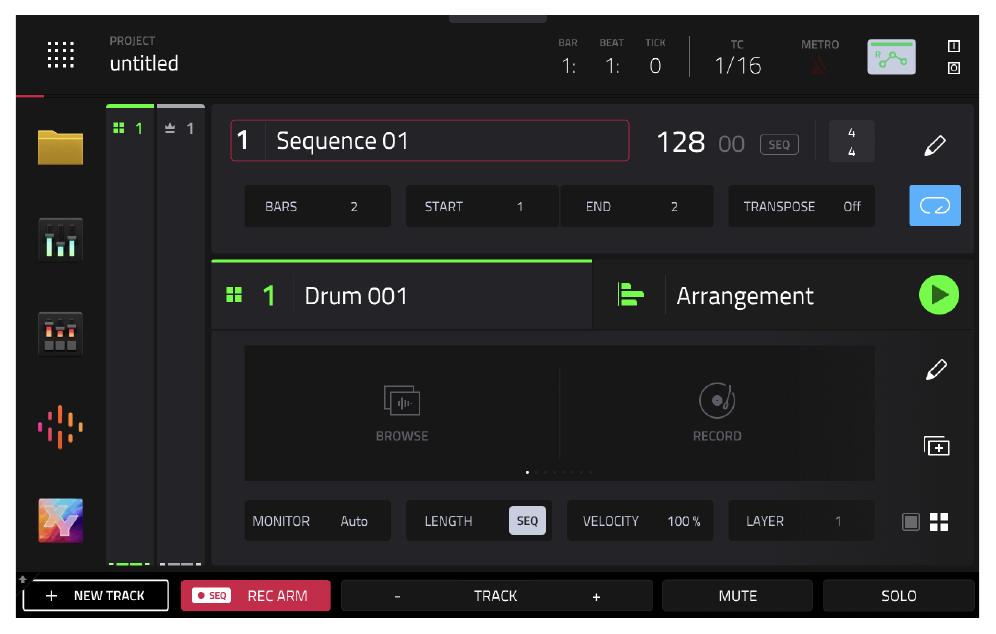
Task: Click the split-panel icon at top right
Action: [x=953, y=46]
